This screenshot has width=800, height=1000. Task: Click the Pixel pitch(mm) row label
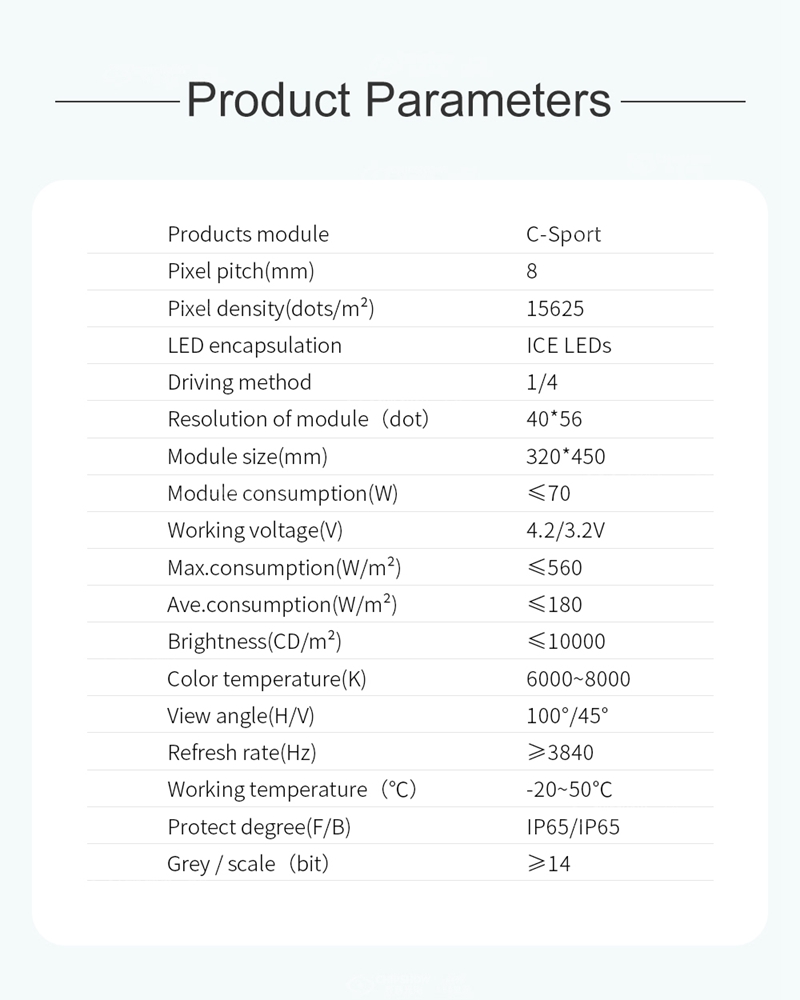pos(241,271)
